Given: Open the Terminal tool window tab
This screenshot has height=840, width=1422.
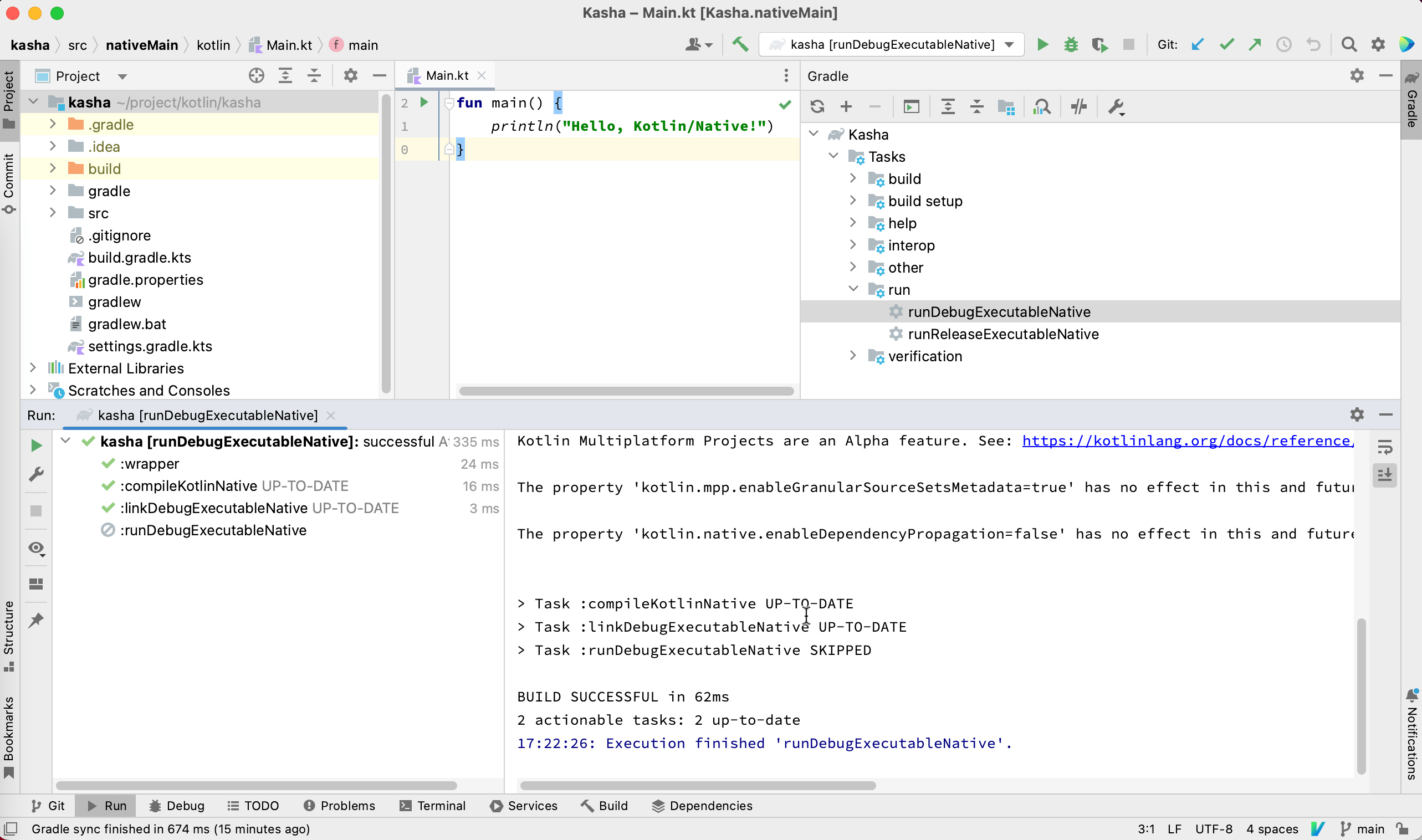Looking at the screenshot, I should [x=432, y=805].
